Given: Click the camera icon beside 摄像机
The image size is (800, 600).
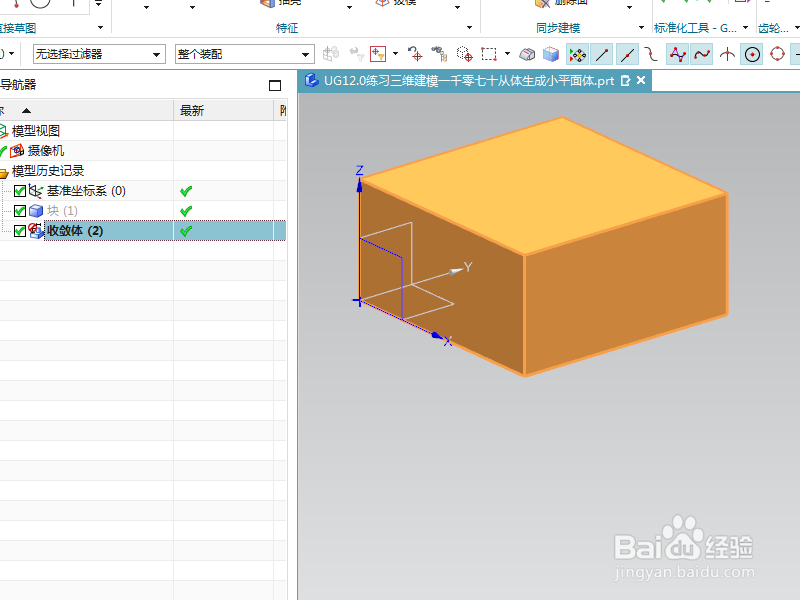Looking at the screenshot, I should pos(17,151).
